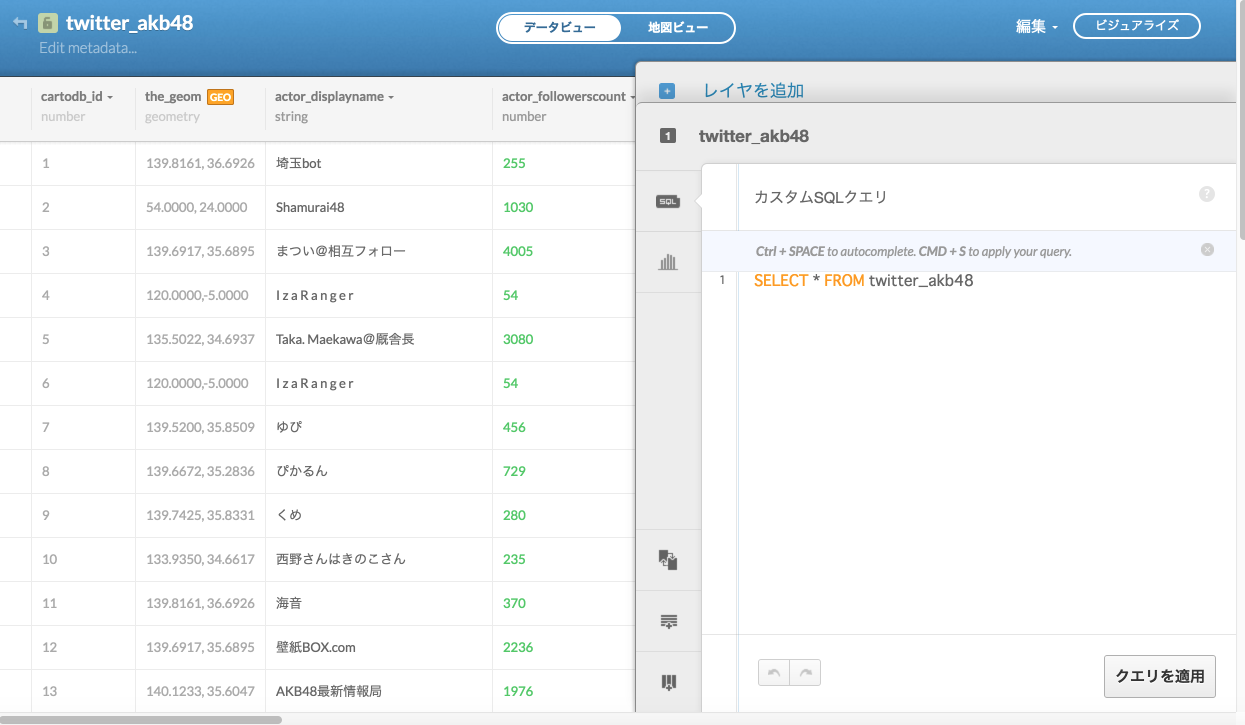Click followers count value 3080

pyautogui.click(x=518, y=339)
